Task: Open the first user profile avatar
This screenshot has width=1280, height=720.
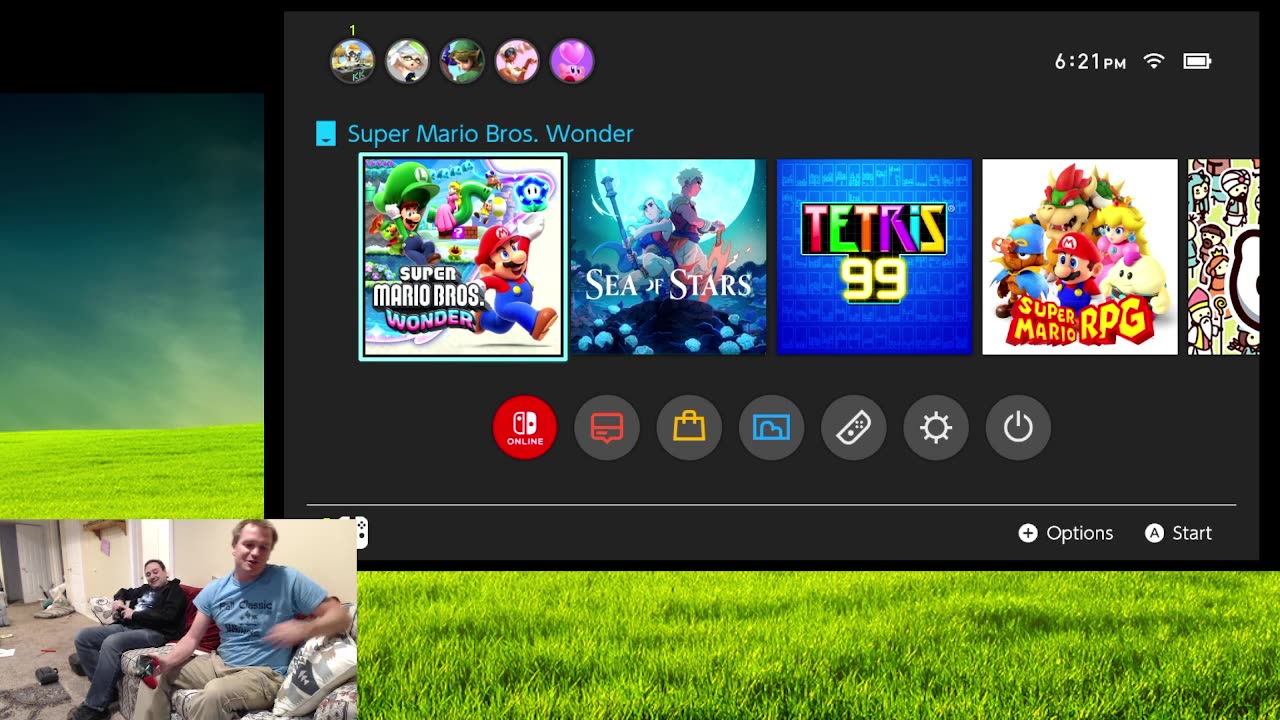Action: coord(352,61)
